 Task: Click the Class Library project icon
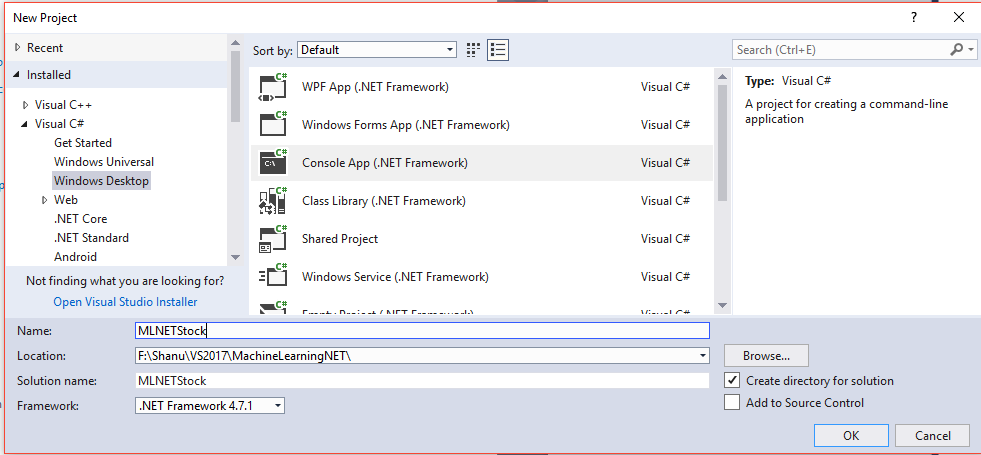pyautogui.click(x=273, y=201)
